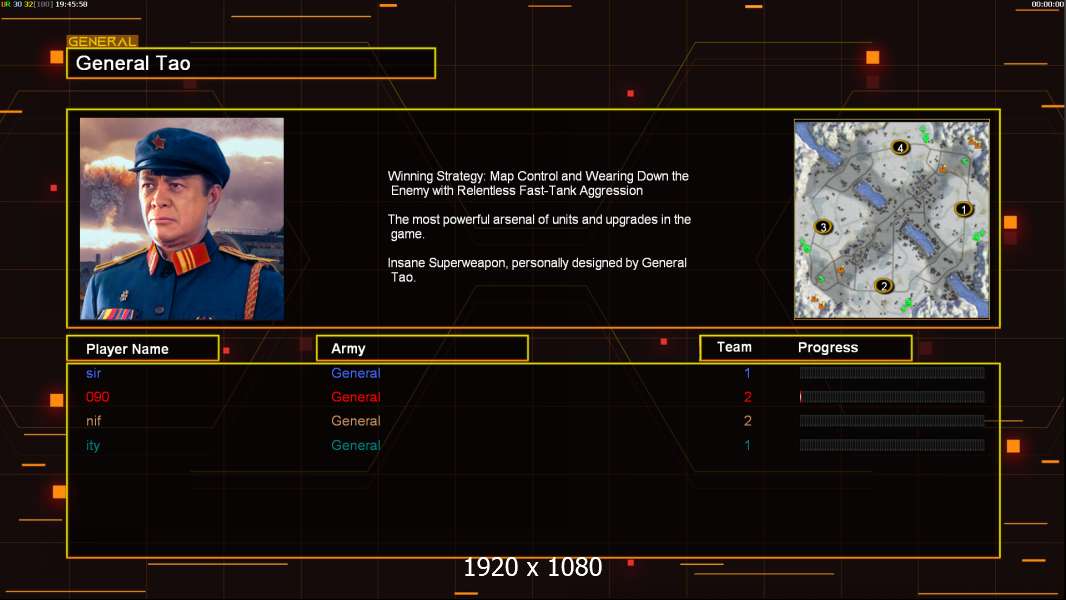The height and width of the screenshot is (600, 1066).
Task: Click team number 2 in 090's row
Action: [x=747, y=397]
